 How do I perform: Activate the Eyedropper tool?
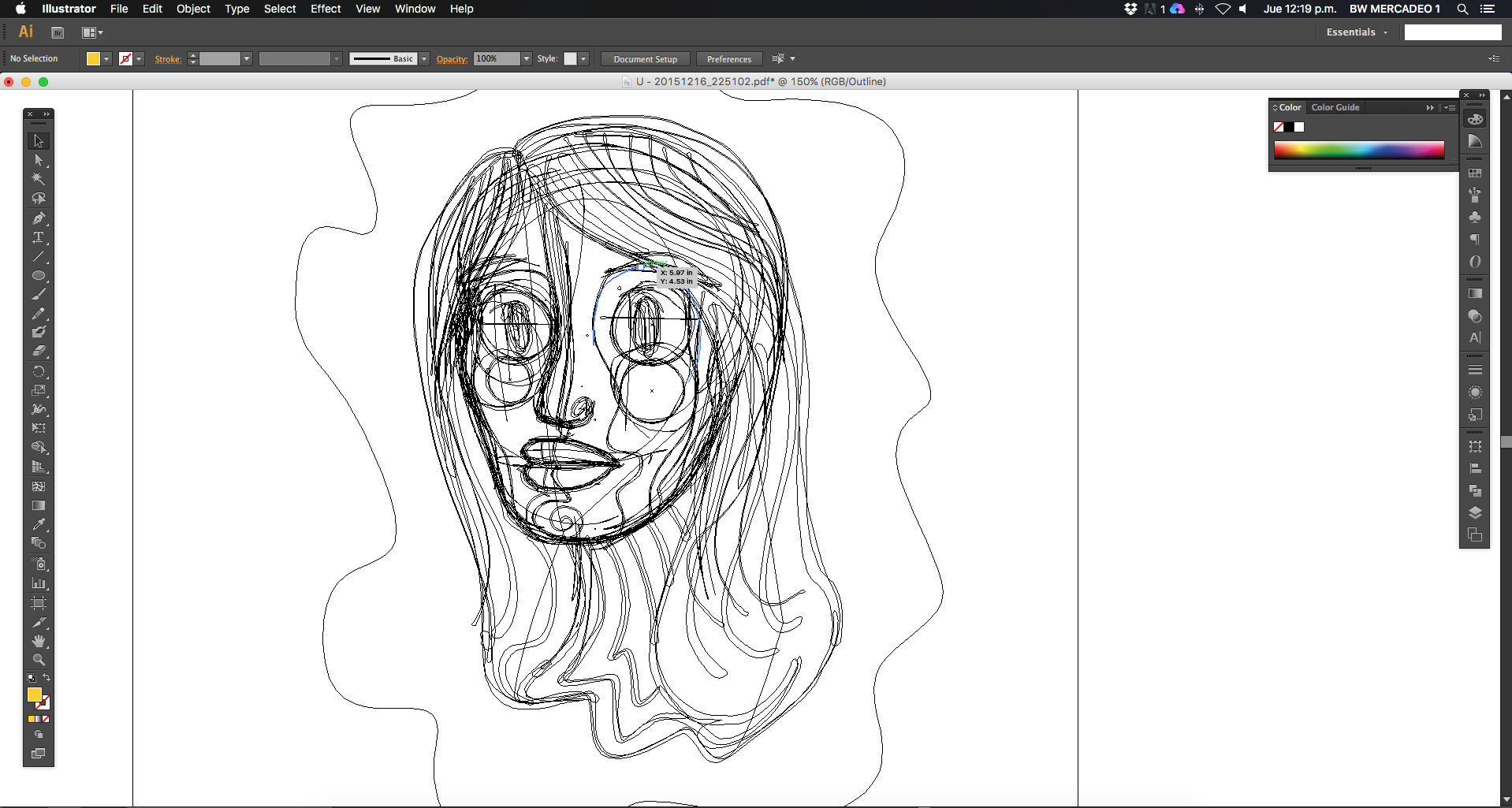(38, 524)
